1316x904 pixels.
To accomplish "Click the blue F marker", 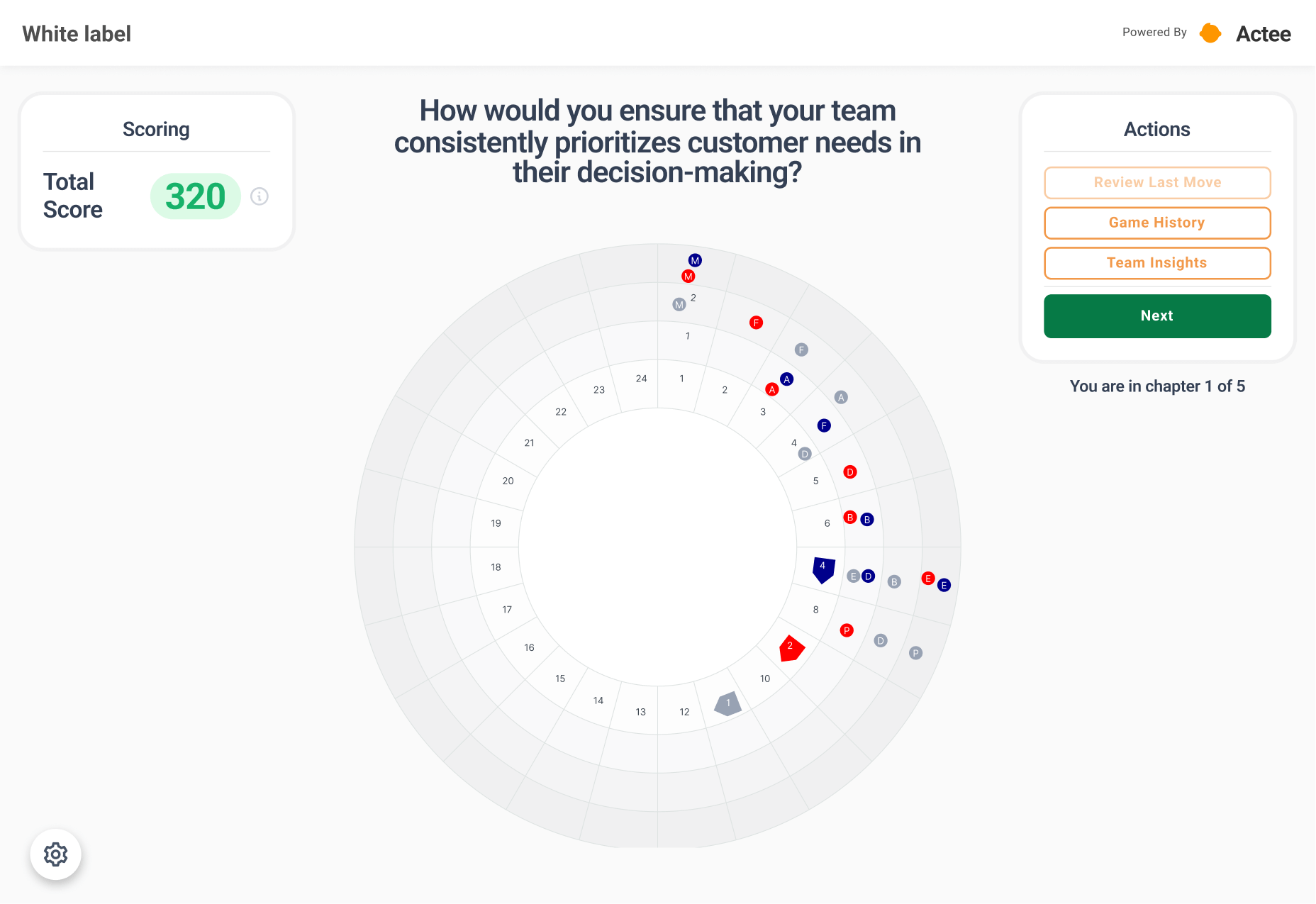I will point(824,425).
